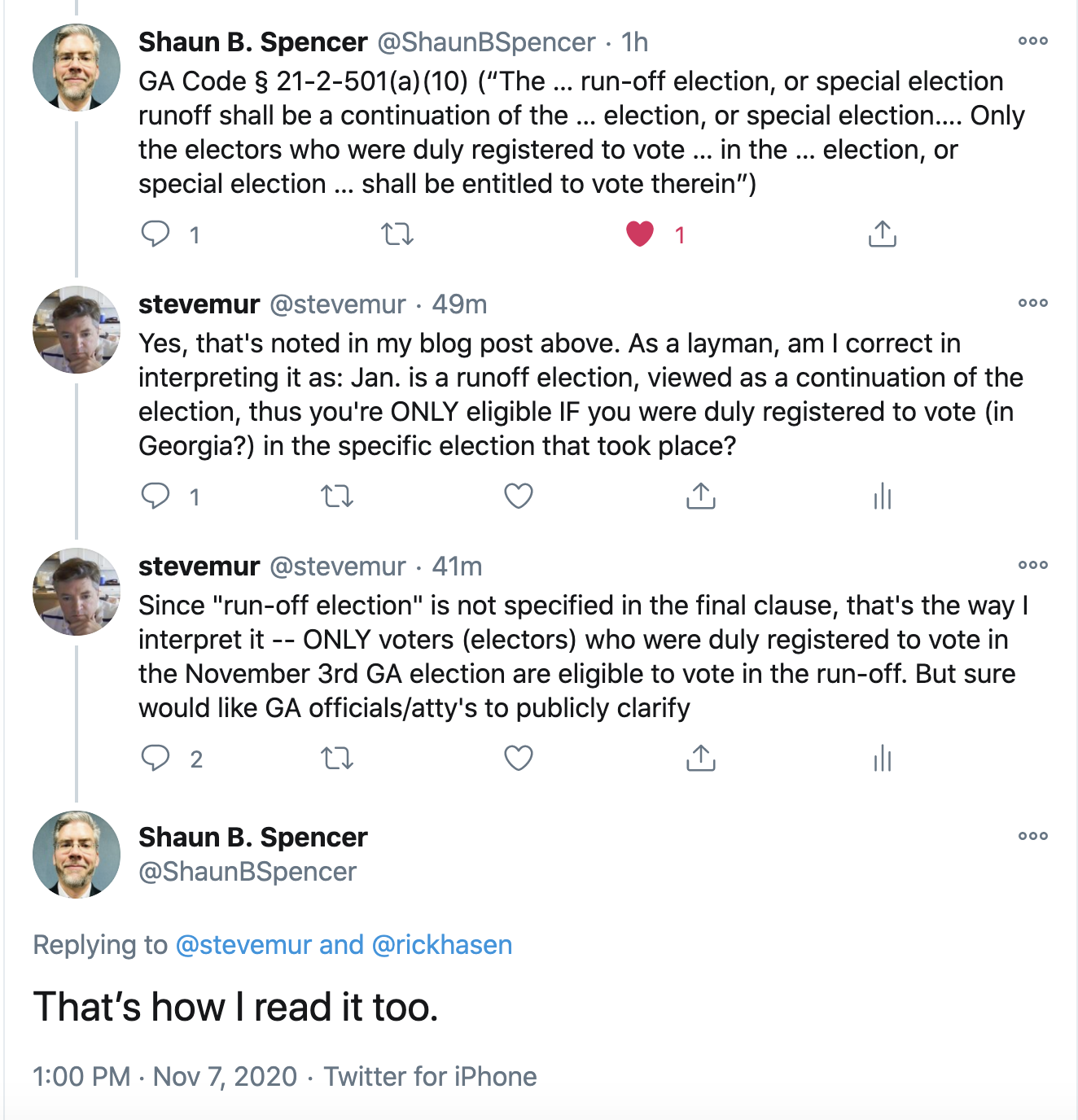Share Shaun's GA Code tweet

(882, 234)
